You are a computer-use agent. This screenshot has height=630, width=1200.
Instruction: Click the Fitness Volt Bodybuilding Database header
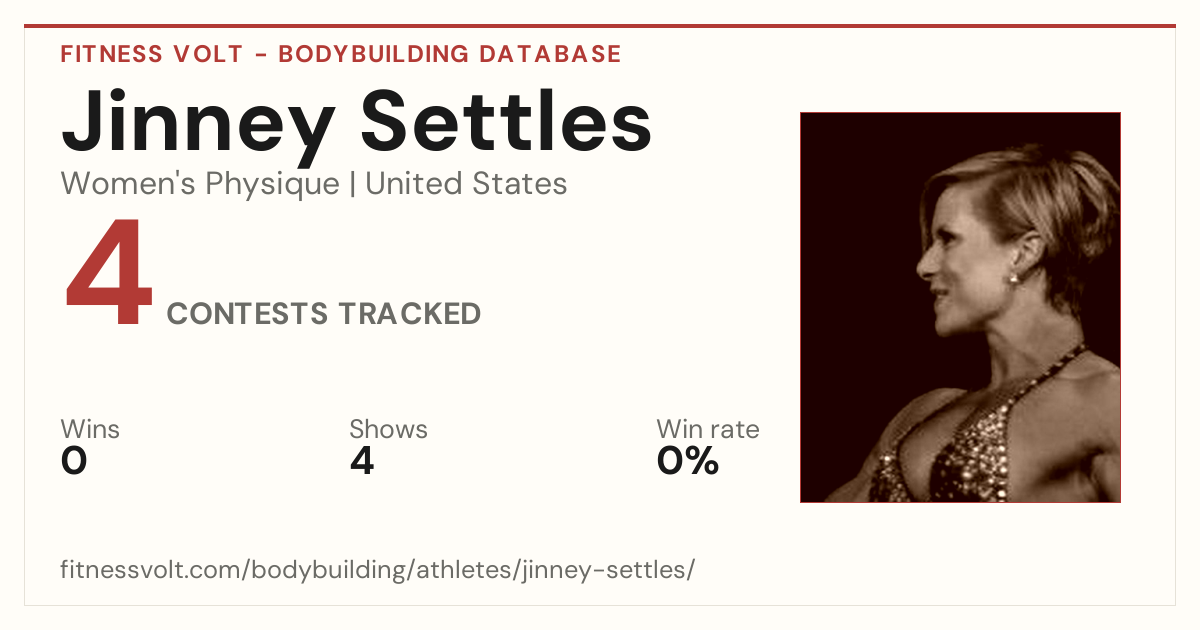click(341, 54)
